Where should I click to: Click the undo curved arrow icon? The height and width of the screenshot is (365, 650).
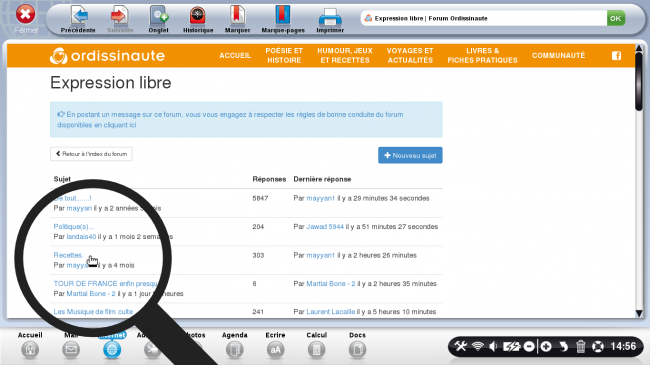(x=563, y=346)
